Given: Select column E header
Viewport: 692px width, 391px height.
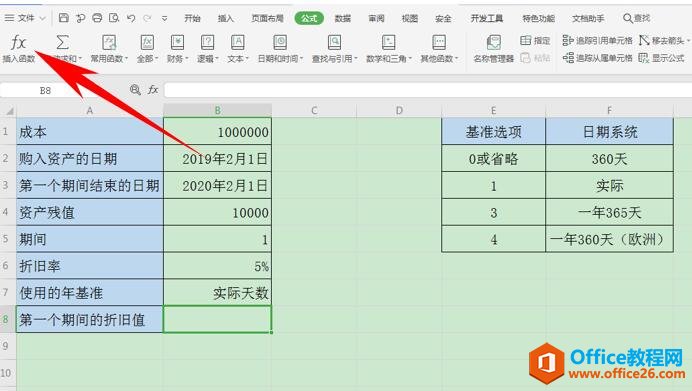Looking at the screenshot, I should (x=493, y=110).
